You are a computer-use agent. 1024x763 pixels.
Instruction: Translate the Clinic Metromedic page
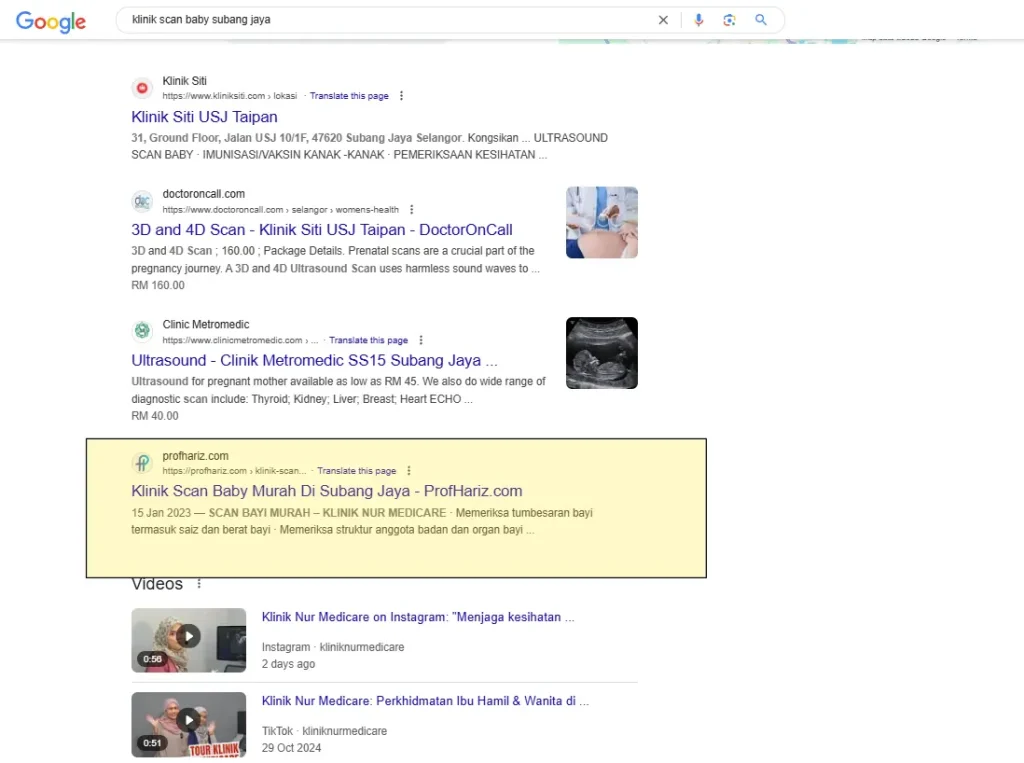(369, 340)
